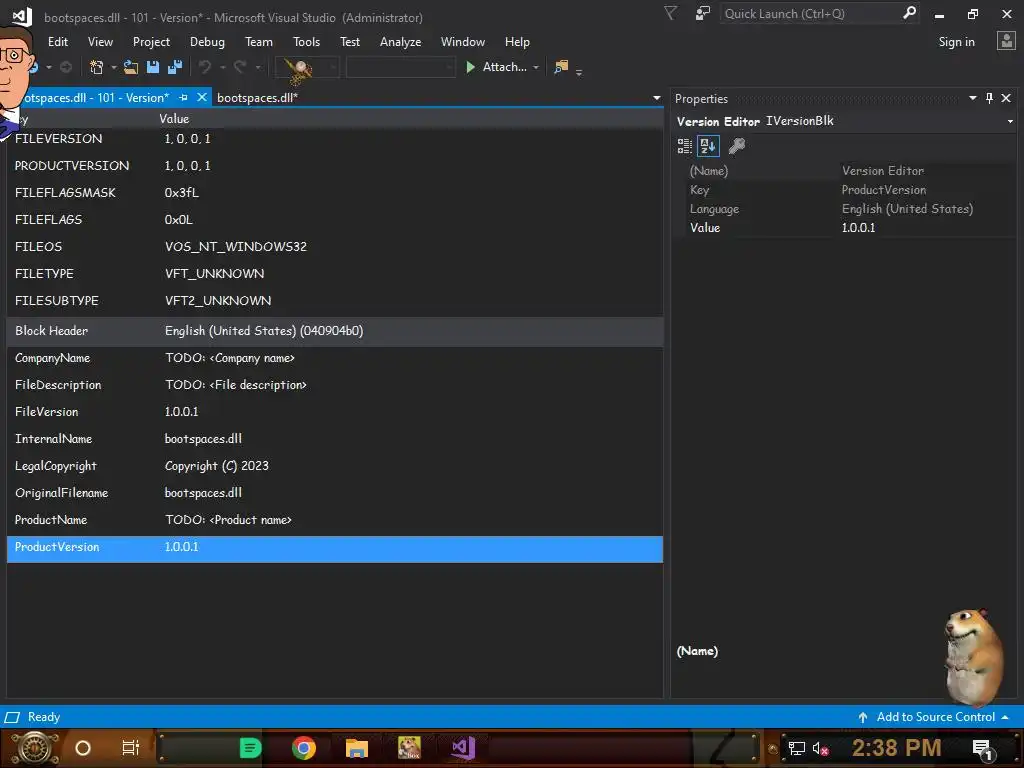The image size is (1024, 768).
Task: Open Task View on the taskbar
Action: pyautogui.click(x=131, y=748)
